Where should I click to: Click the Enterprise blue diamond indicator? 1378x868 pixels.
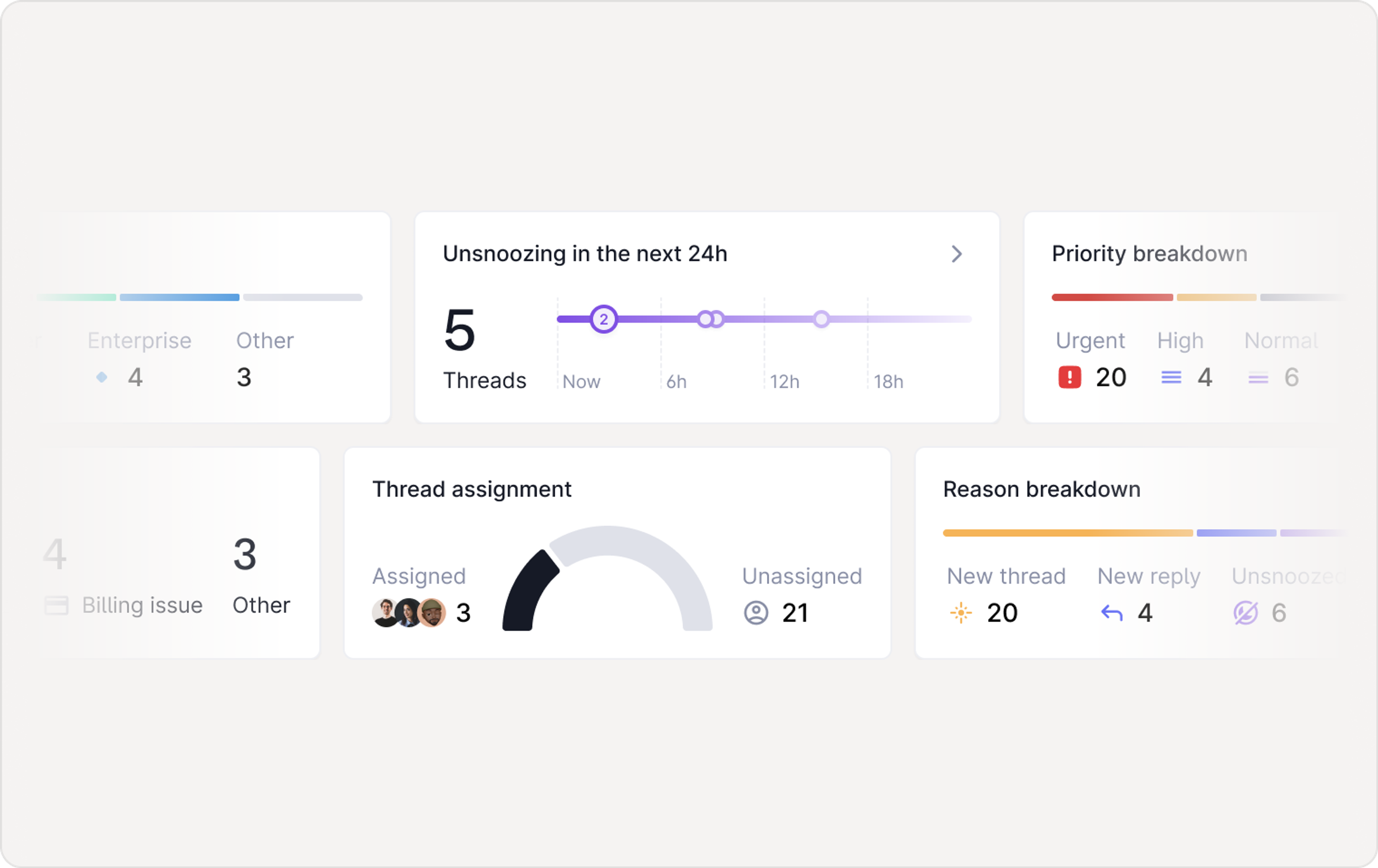(102, 377)
